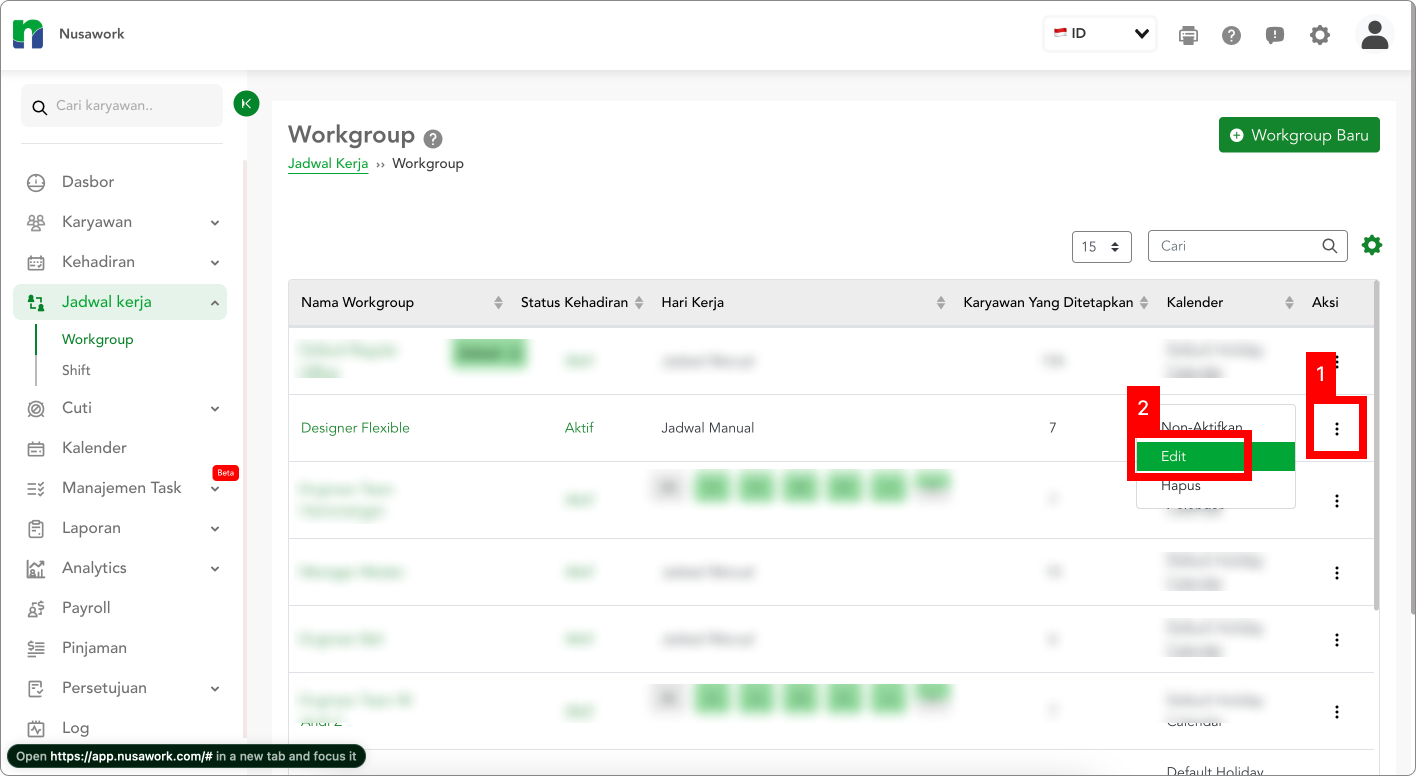Open the settings gear in top bar
1416x776 pixels.
pos(1320,35)
